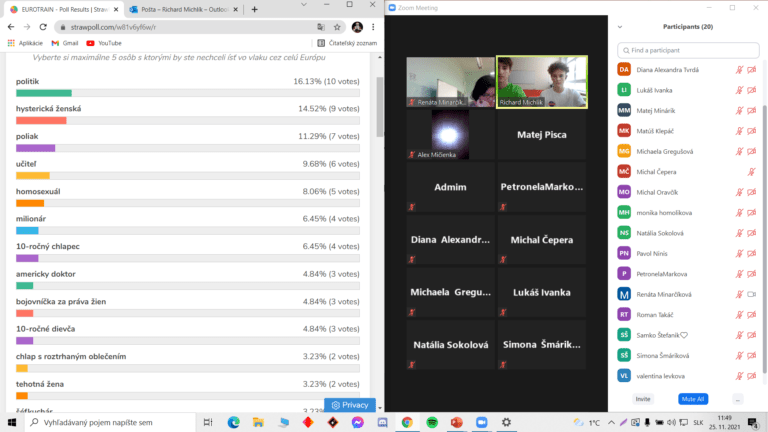The image size is (768, 432).
Task: Toggle mute icon for Lukáš Ivanka
Action: tap(739, 90)
